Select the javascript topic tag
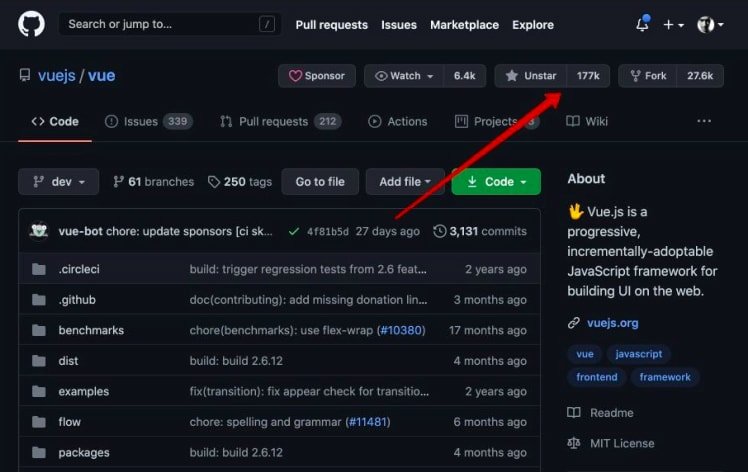748x472 pixels. [637, 354]
